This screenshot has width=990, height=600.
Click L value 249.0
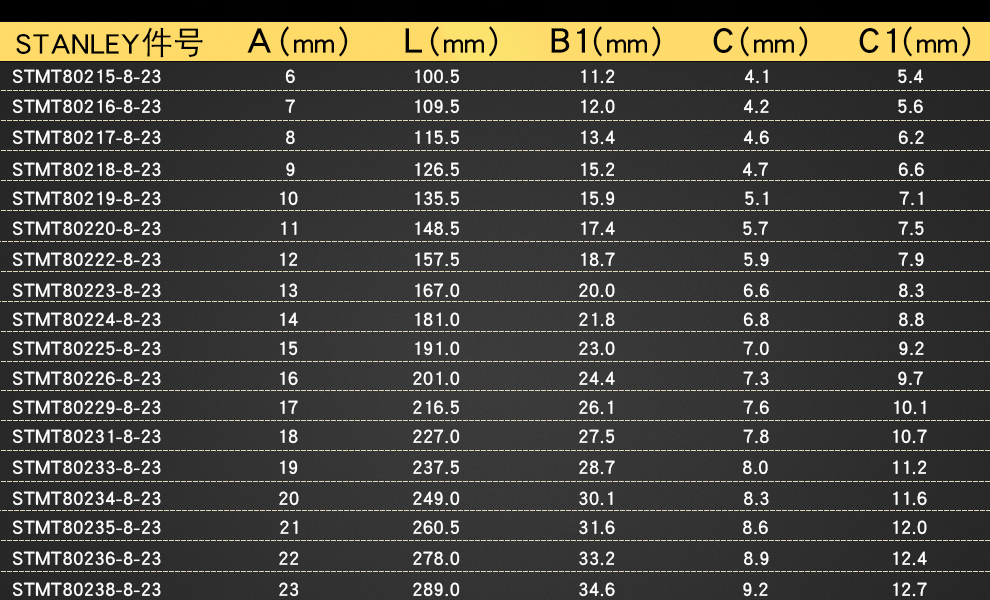tap(436, 498)
